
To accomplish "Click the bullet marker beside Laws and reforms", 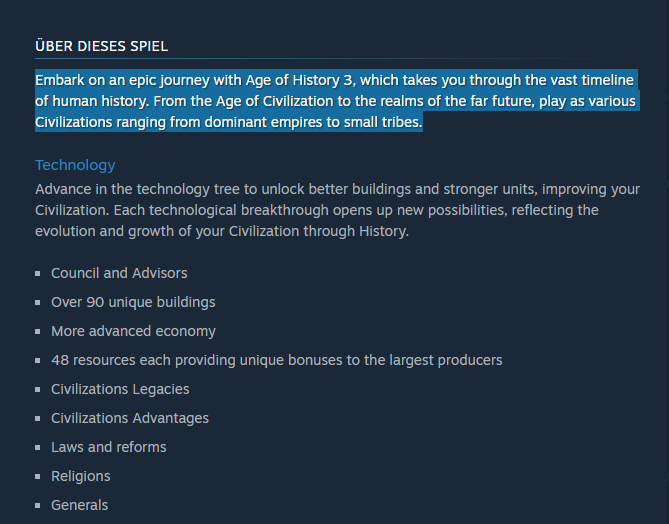I will [38, 448].
